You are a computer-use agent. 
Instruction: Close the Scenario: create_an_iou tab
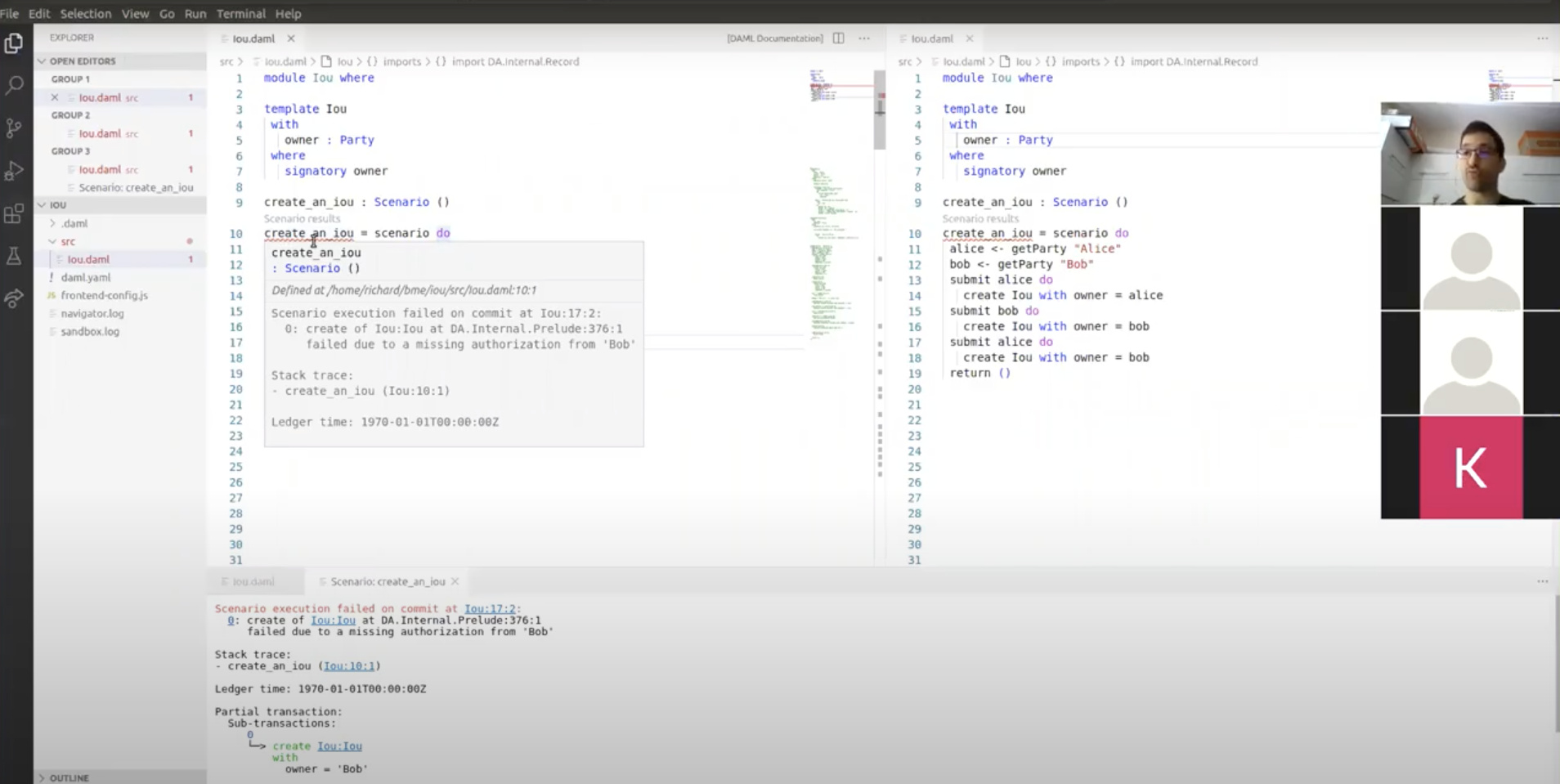455,581
